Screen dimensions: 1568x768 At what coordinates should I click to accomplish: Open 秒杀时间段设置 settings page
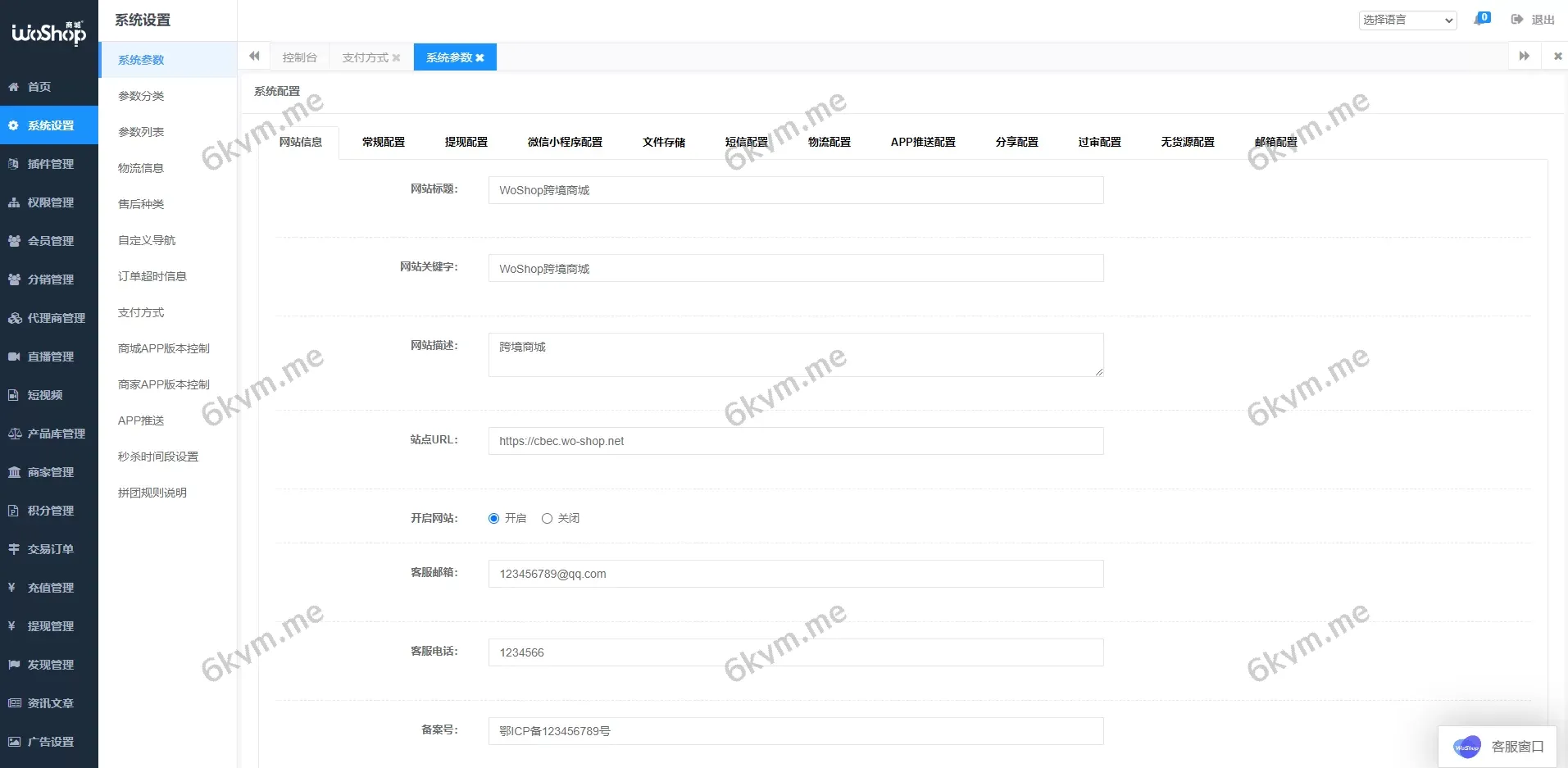click(x=157, y=457)
